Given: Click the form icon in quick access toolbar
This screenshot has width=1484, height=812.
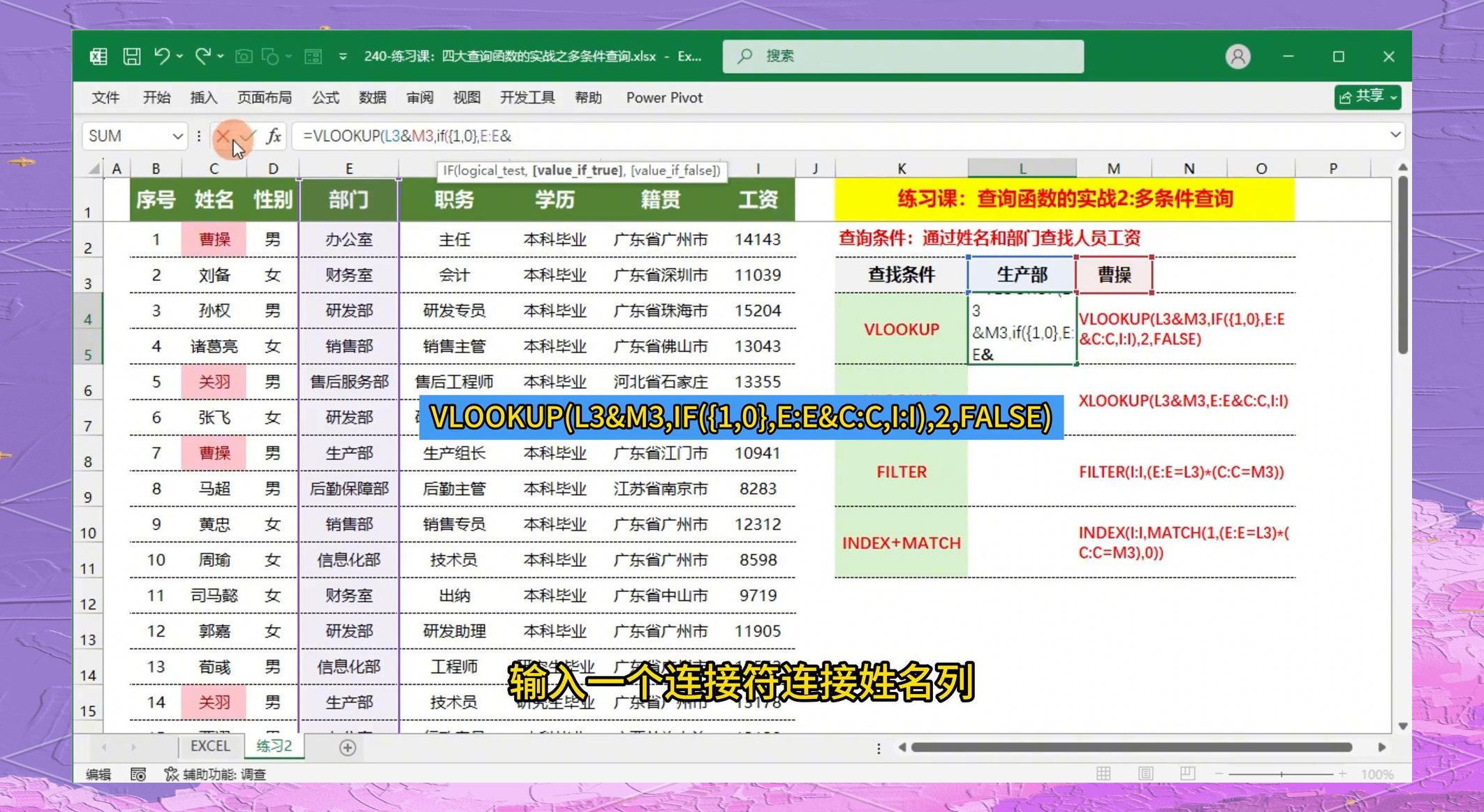Looking at the screenshot, I should pyautogui.click(x=313, y=57).
